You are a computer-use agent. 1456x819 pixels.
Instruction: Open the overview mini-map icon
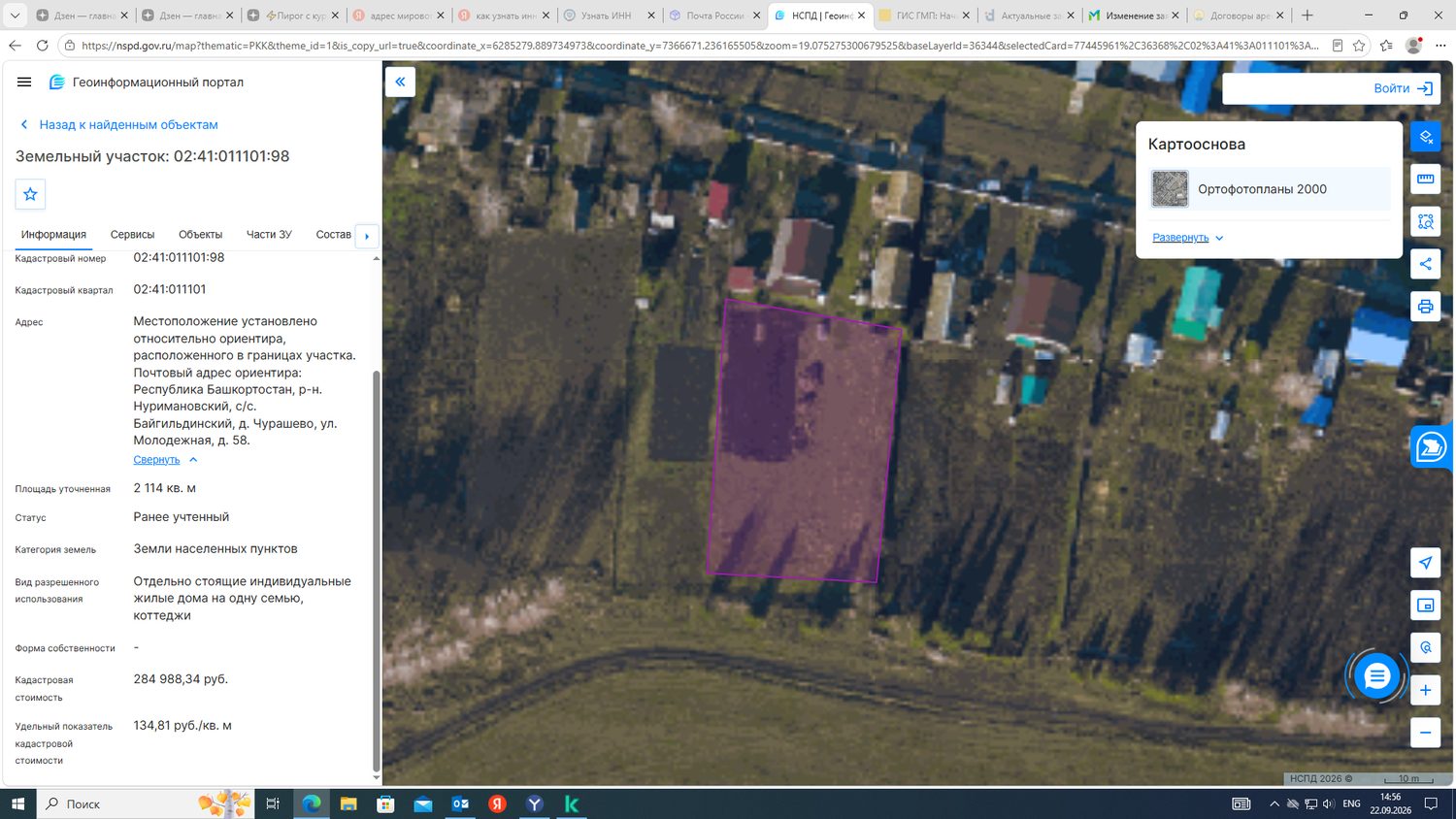(1425, 606)
